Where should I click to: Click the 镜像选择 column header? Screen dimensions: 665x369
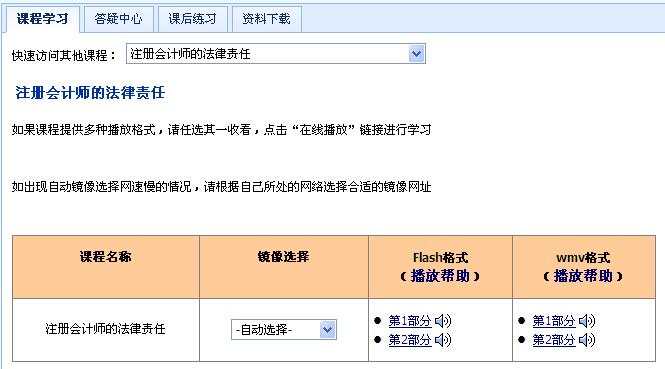click(x=283, y=257)
